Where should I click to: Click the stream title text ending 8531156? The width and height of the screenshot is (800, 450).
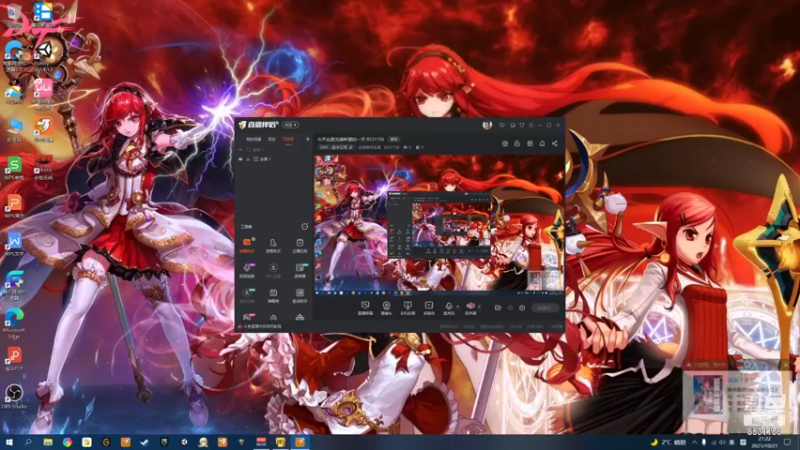351,139
